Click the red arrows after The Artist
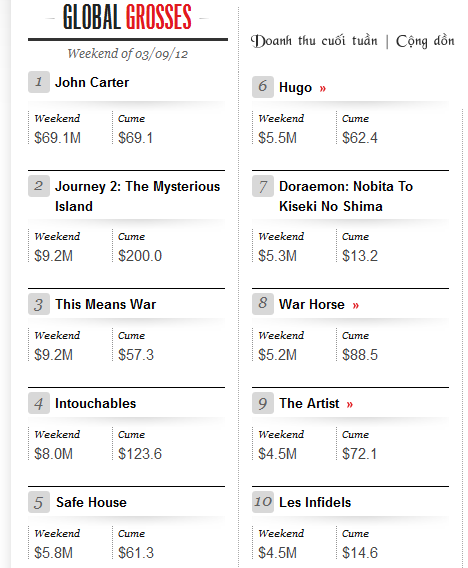The width and height of the screenshot is (468, 568). point(349,404)
